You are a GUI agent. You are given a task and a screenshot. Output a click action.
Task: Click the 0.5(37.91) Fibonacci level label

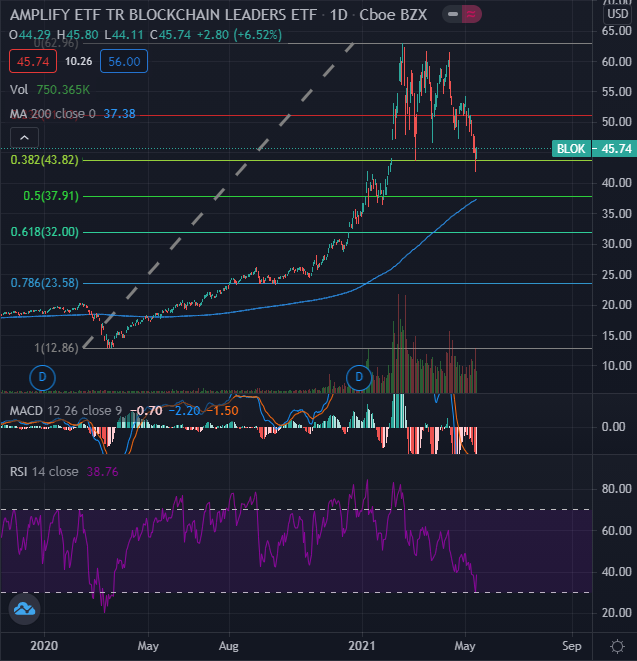[51, 196]
